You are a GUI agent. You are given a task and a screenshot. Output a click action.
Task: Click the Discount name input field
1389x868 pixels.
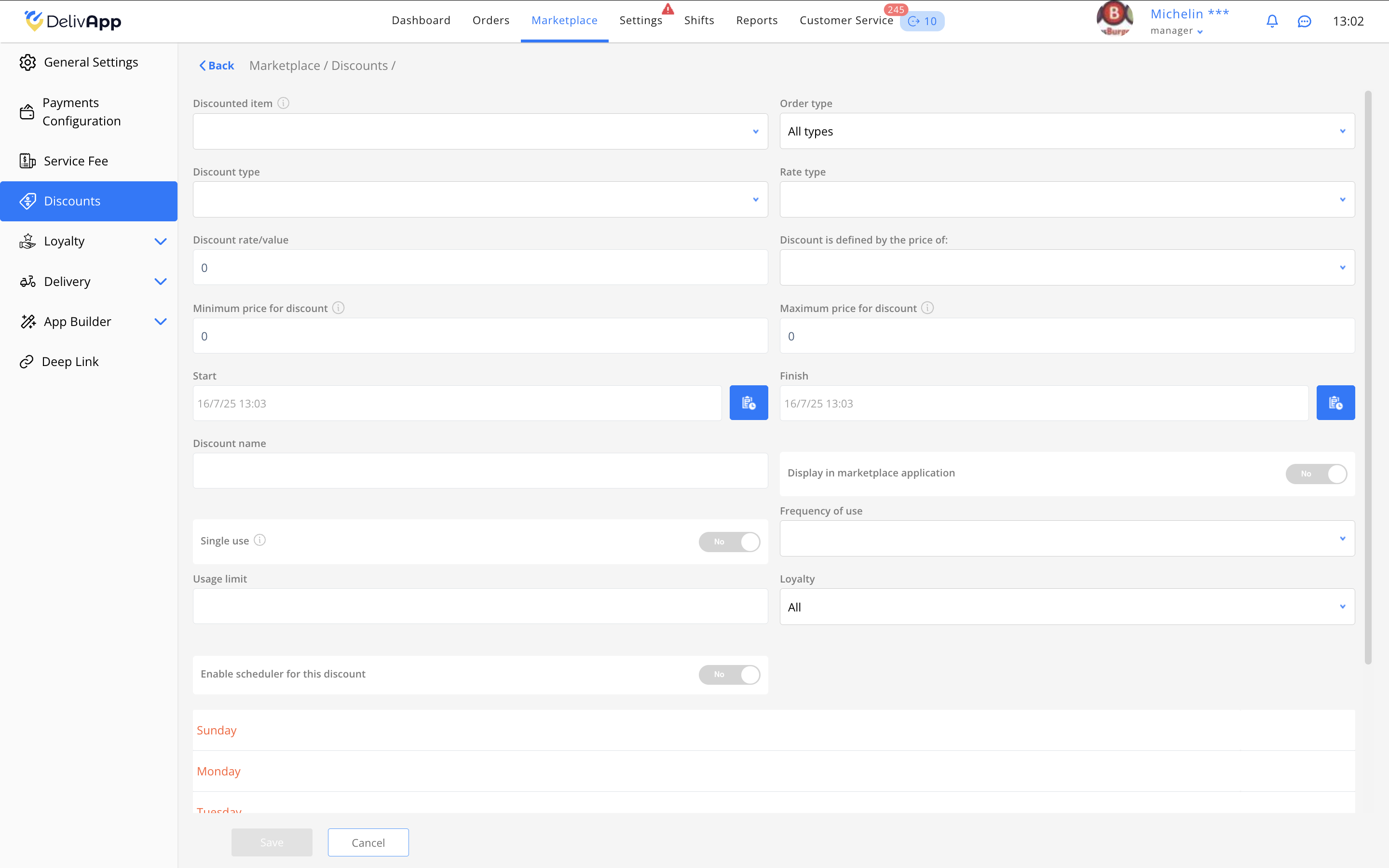(x=480, y=471)
